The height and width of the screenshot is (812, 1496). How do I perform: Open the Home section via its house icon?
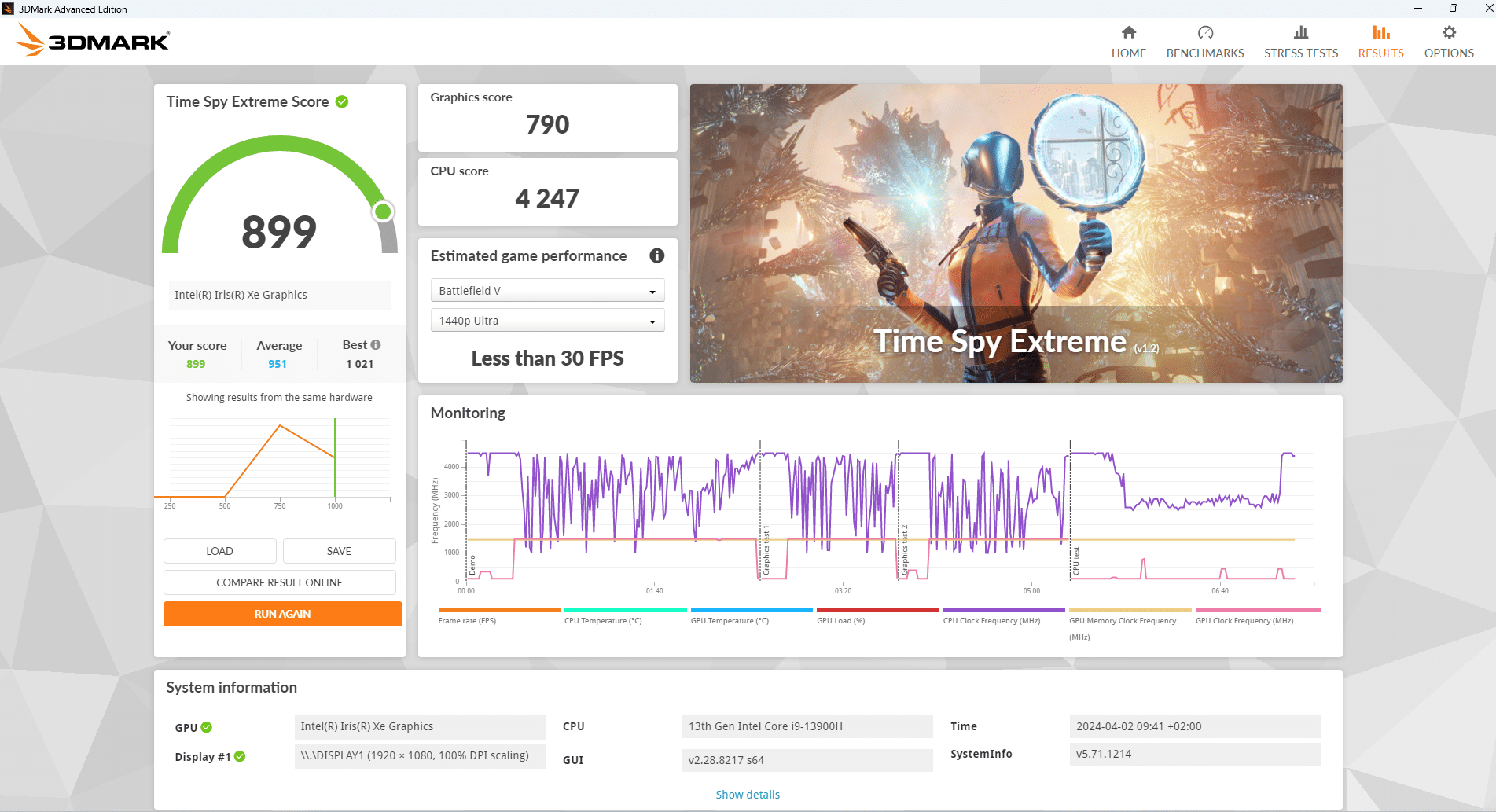[1128, 32]
